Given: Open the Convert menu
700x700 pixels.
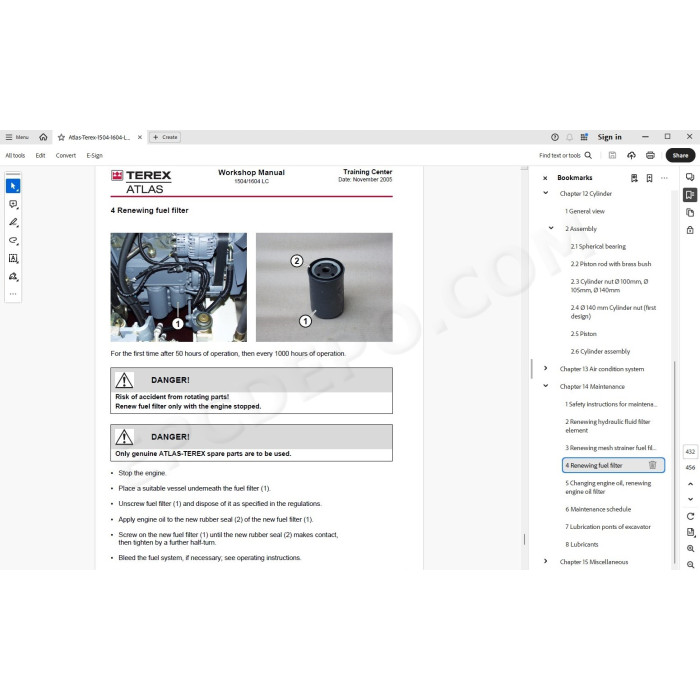Looking at the screenshot, I should (66, 155).
